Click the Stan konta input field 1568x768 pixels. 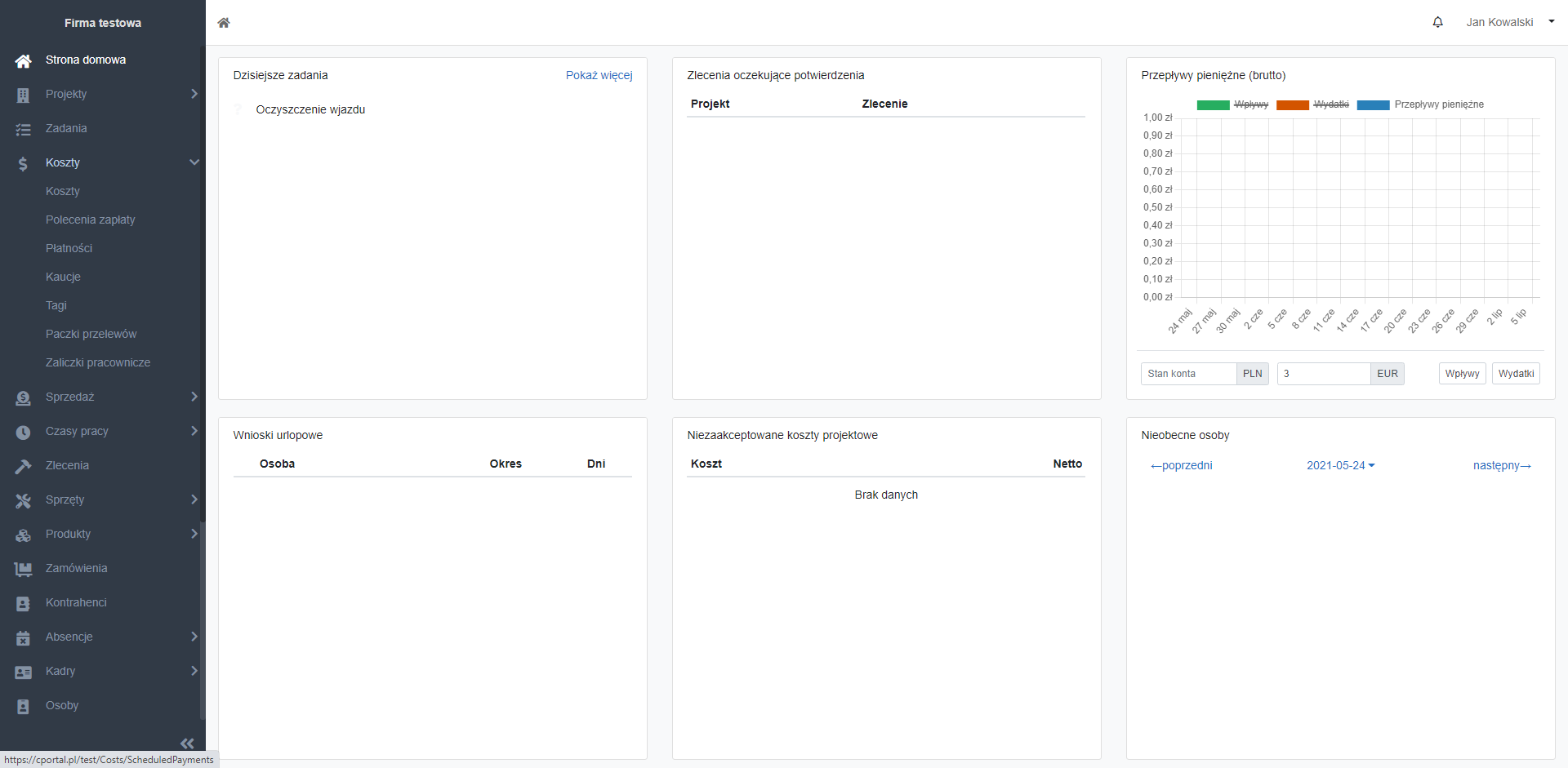1188,374
